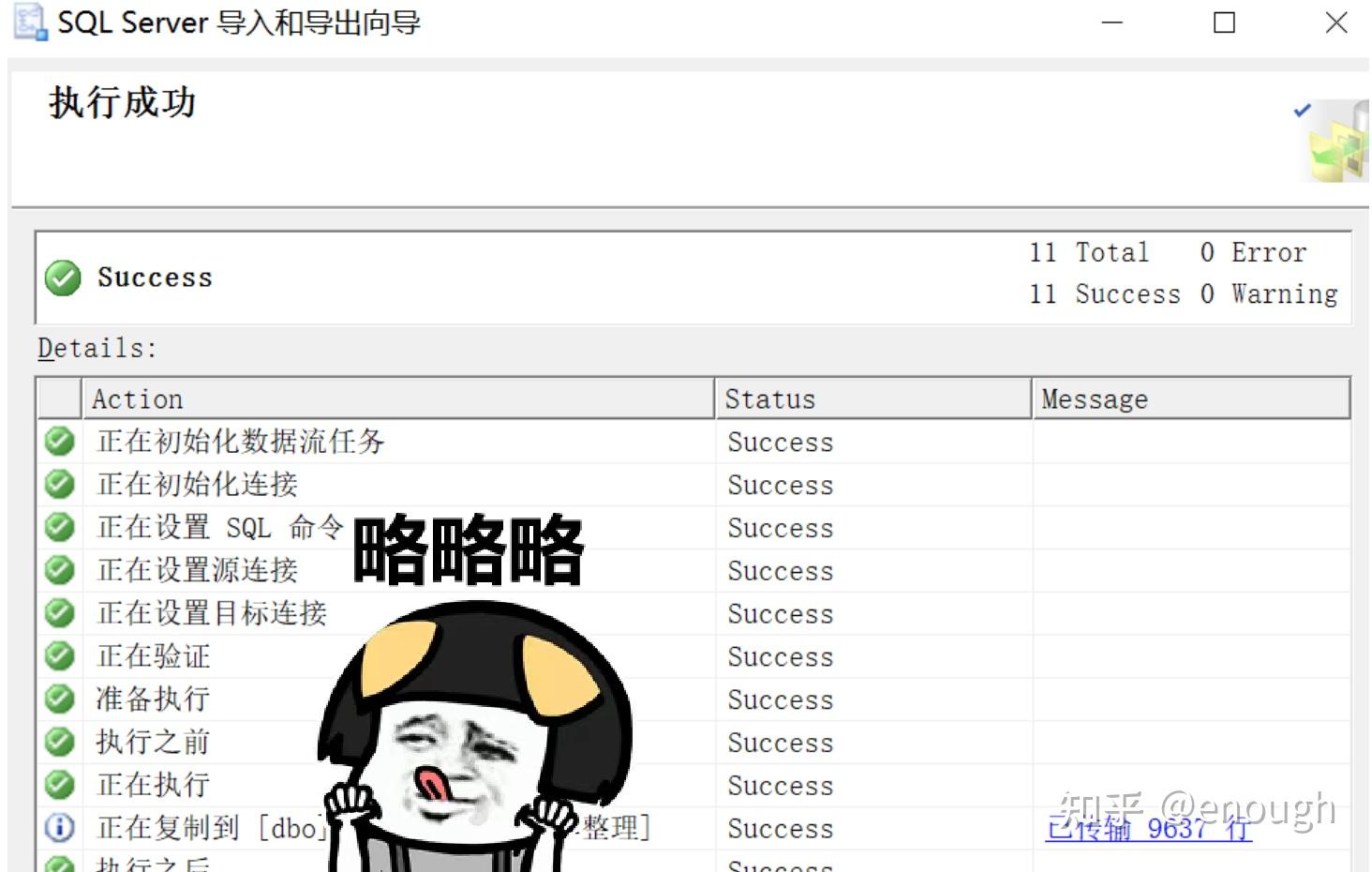Click Success status in 正在执行 row
Viewport: 1372px width, 872px height.
(x=781, y=786)
